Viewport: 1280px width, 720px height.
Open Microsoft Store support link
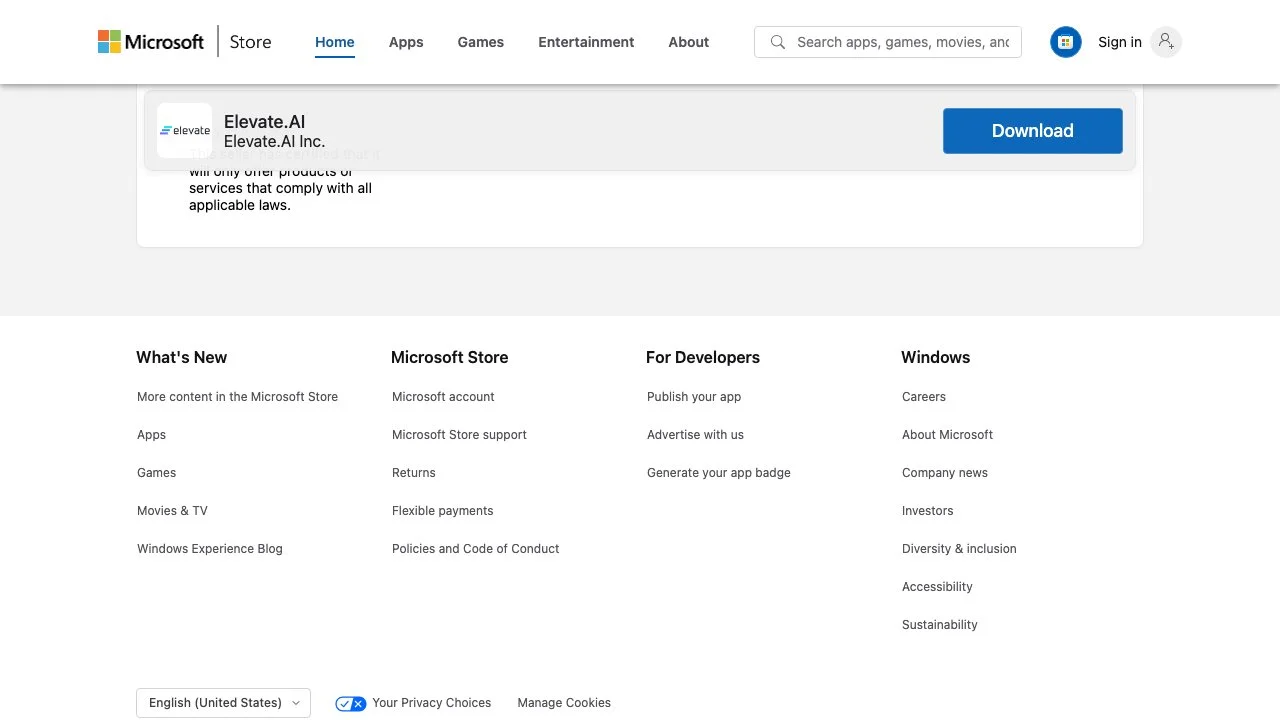(x=460, y=435)
